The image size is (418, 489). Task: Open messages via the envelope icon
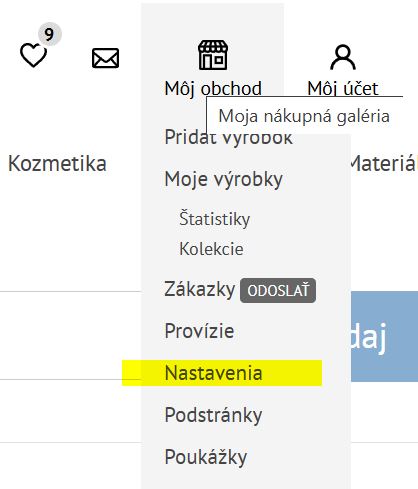click(x=105, y=58)
